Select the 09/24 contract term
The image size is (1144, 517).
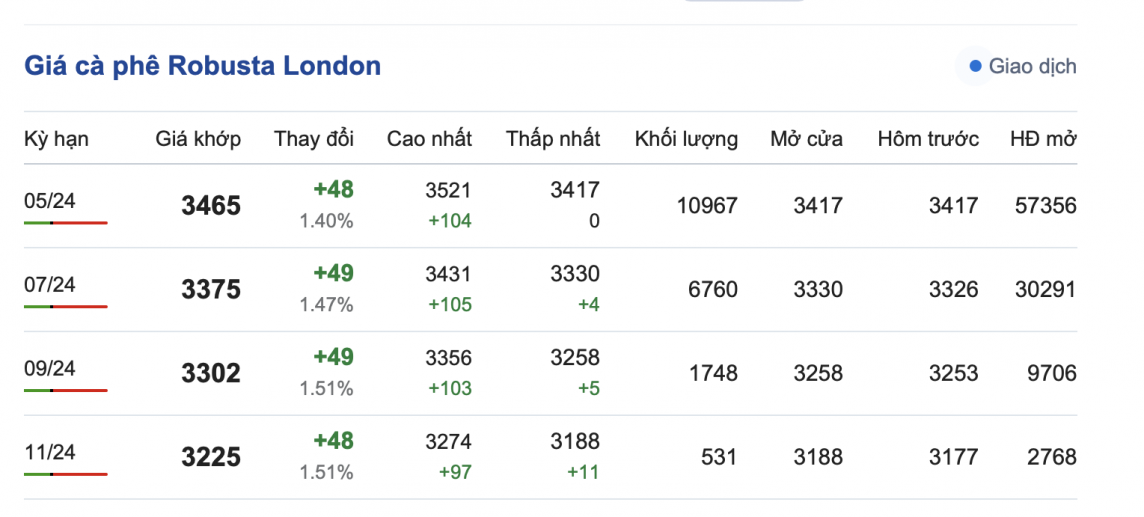click(x=50, y=369)
